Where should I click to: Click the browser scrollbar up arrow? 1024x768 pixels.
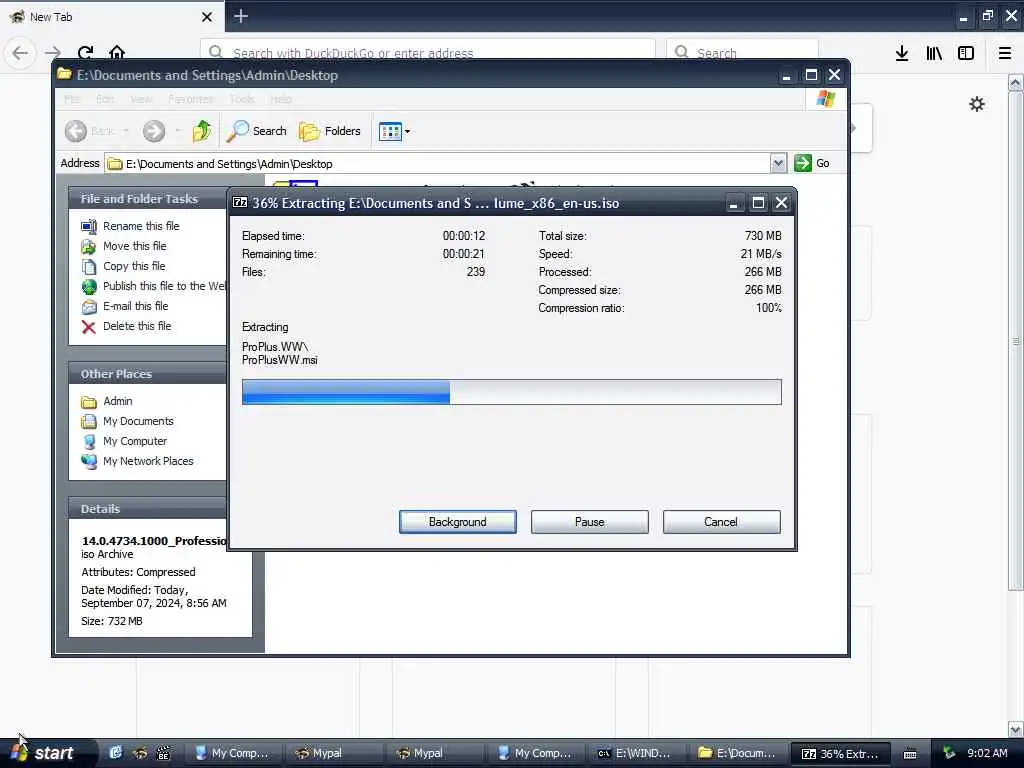[x=1015, y=83]
